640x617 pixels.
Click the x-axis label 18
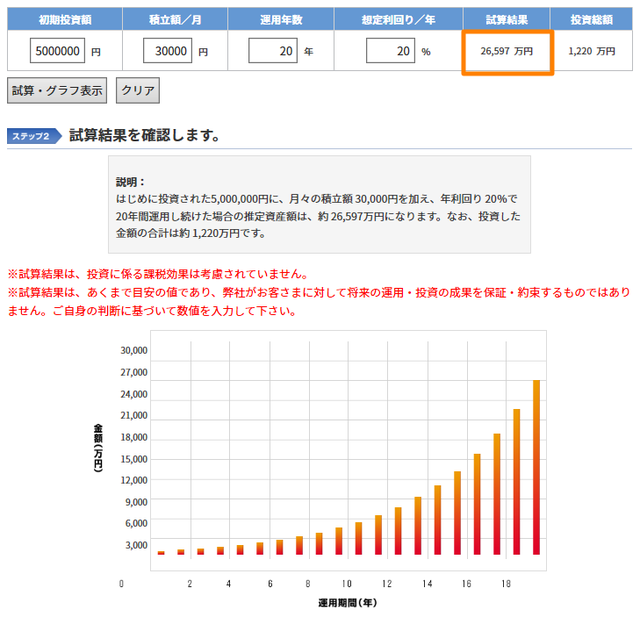506,584
